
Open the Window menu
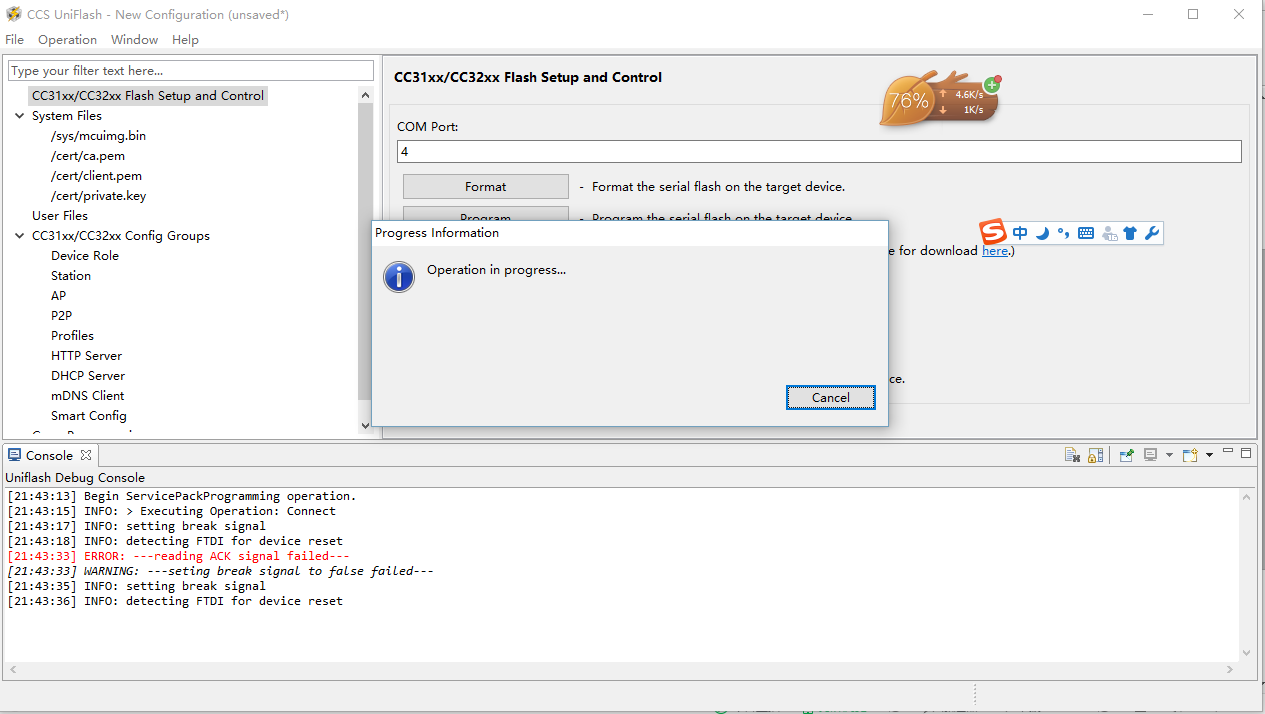[x=134, y=40]
